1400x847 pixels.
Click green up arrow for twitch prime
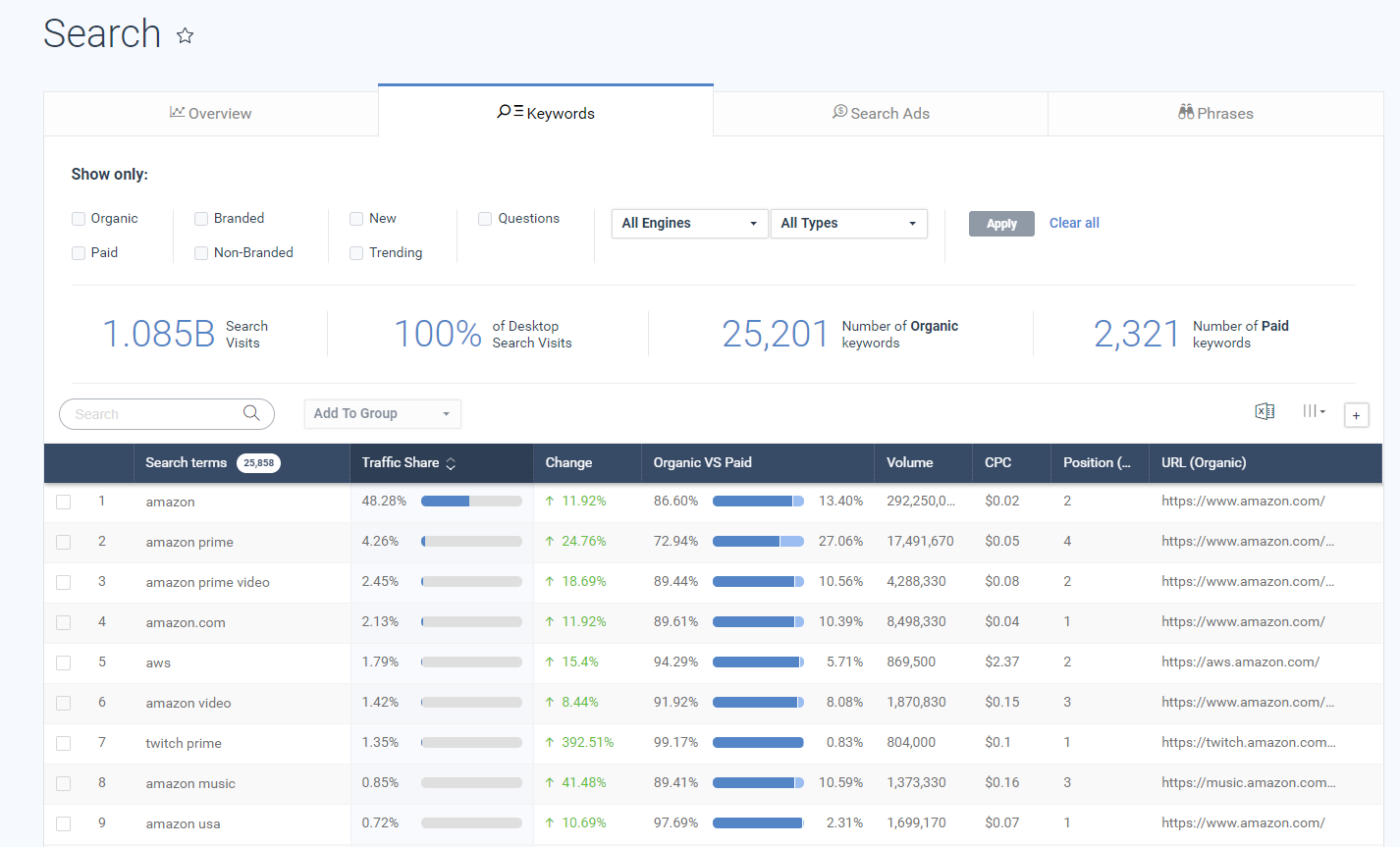(x=550, y=743)
